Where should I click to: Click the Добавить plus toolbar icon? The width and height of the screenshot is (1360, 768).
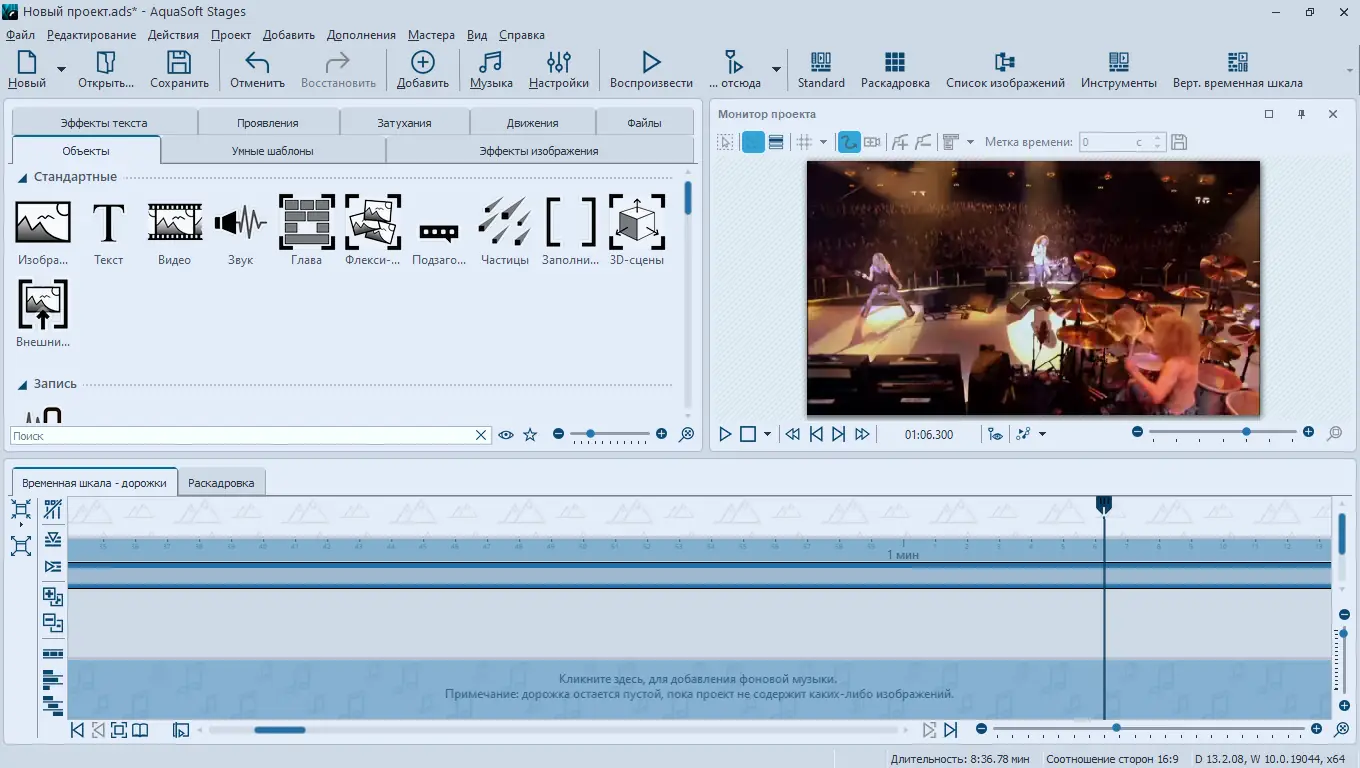pos(423,70)
